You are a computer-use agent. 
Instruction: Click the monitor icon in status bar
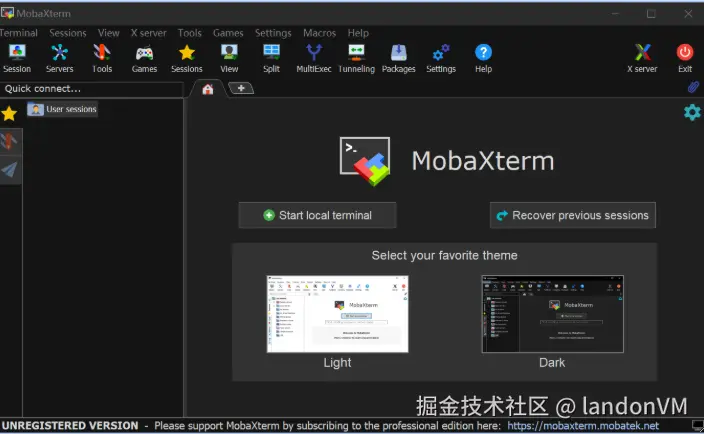pyautogui.click(x=697, y=425)
